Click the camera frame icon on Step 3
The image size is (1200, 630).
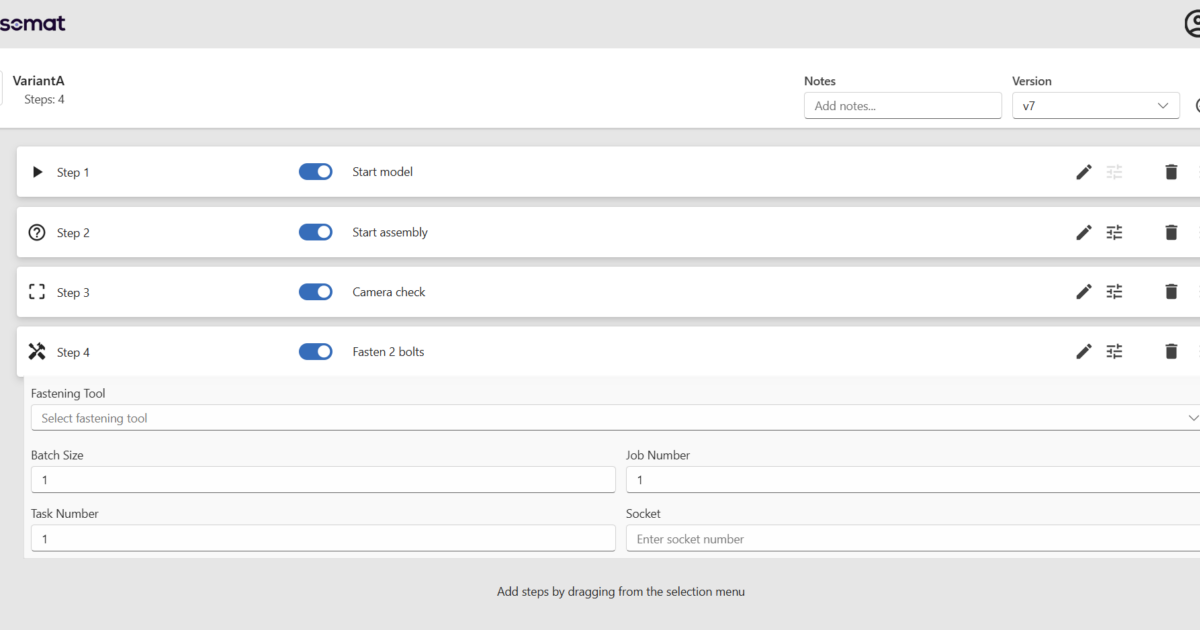37,292
